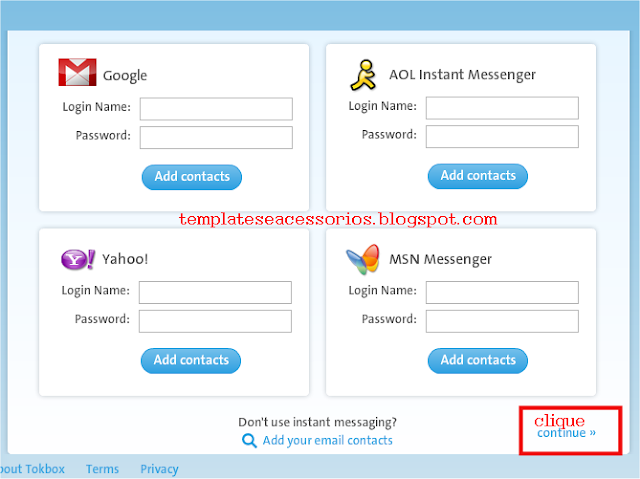Click the Gmail envelope logo
The image size is (640, 479).
(77, 72)
